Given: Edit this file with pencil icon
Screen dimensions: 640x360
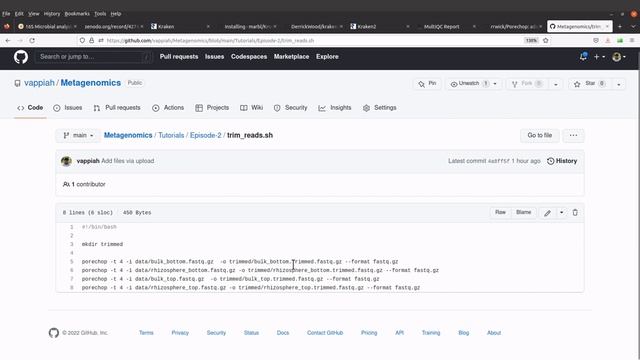Looking at the screenshot, I should [x=547, y=213].
